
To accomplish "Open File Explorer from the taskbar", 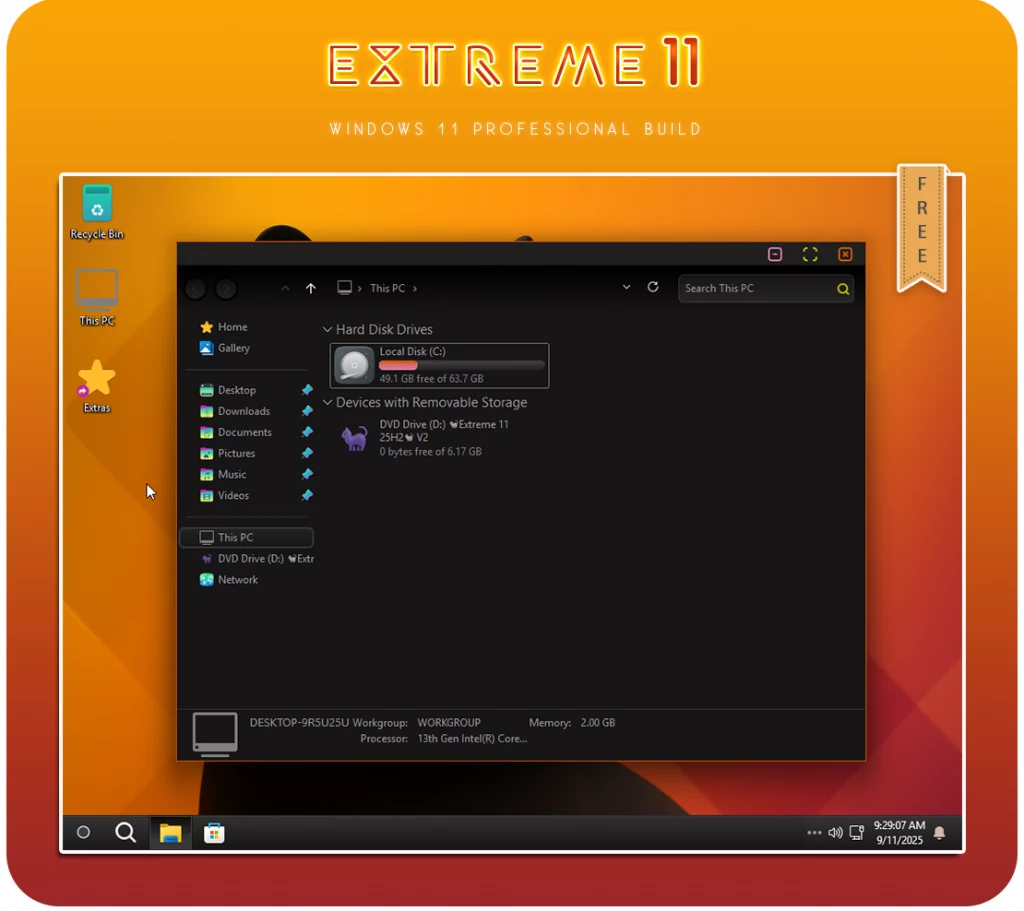I will tap(170, 832).
